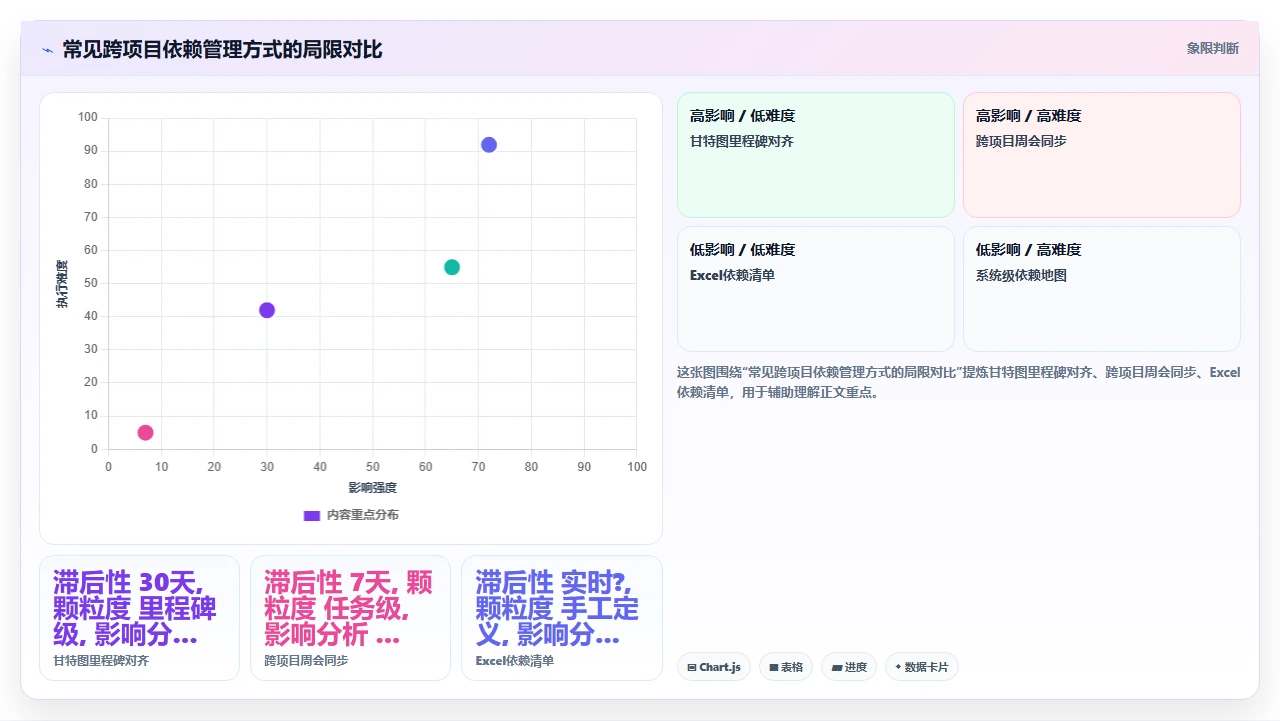The image size is (1280, 721).
Task: Open the 滞后性 30天 data card
Action: [139, 618]
